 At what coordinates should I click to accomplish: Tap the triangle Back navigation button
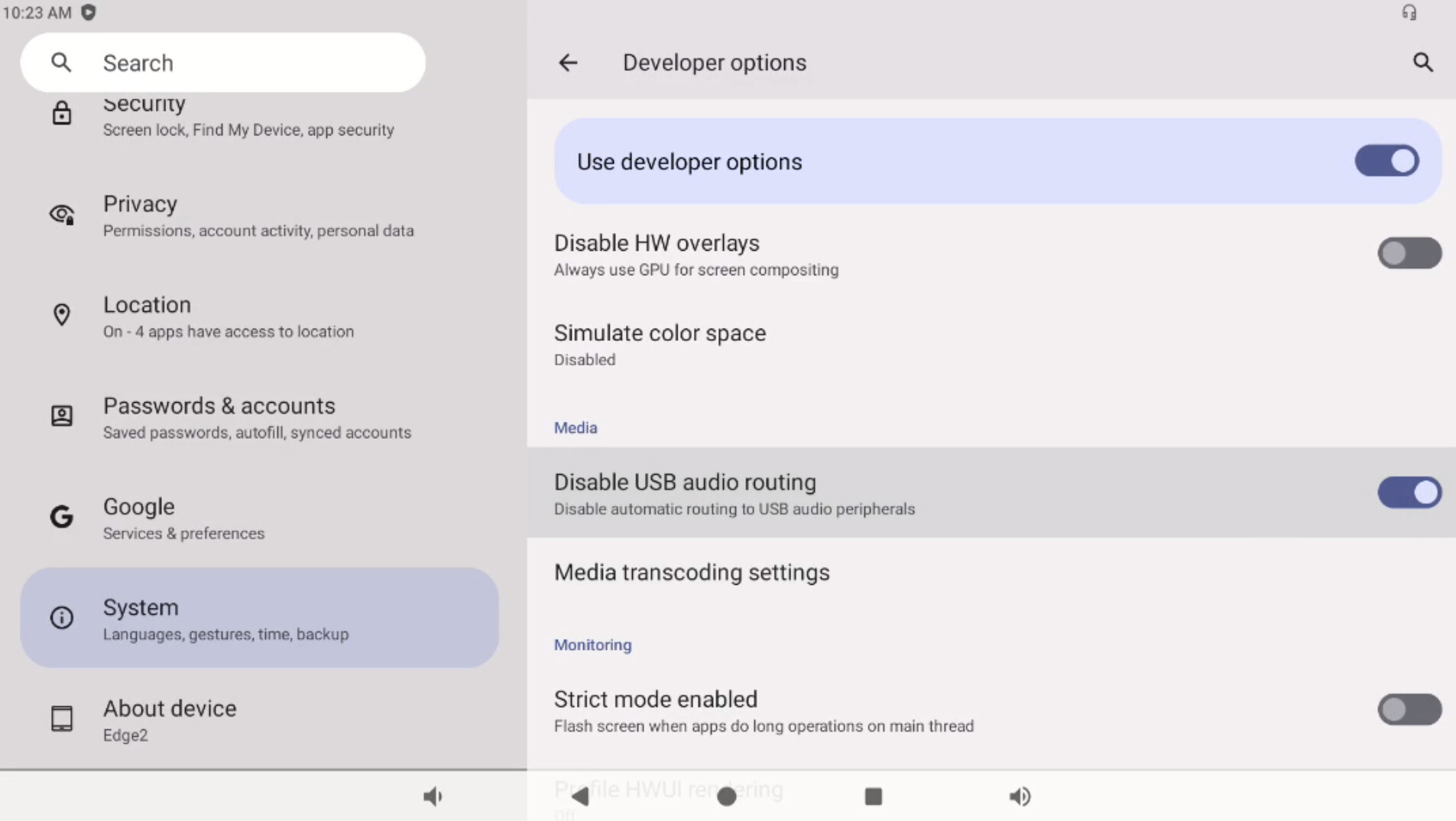pos(580,797)
